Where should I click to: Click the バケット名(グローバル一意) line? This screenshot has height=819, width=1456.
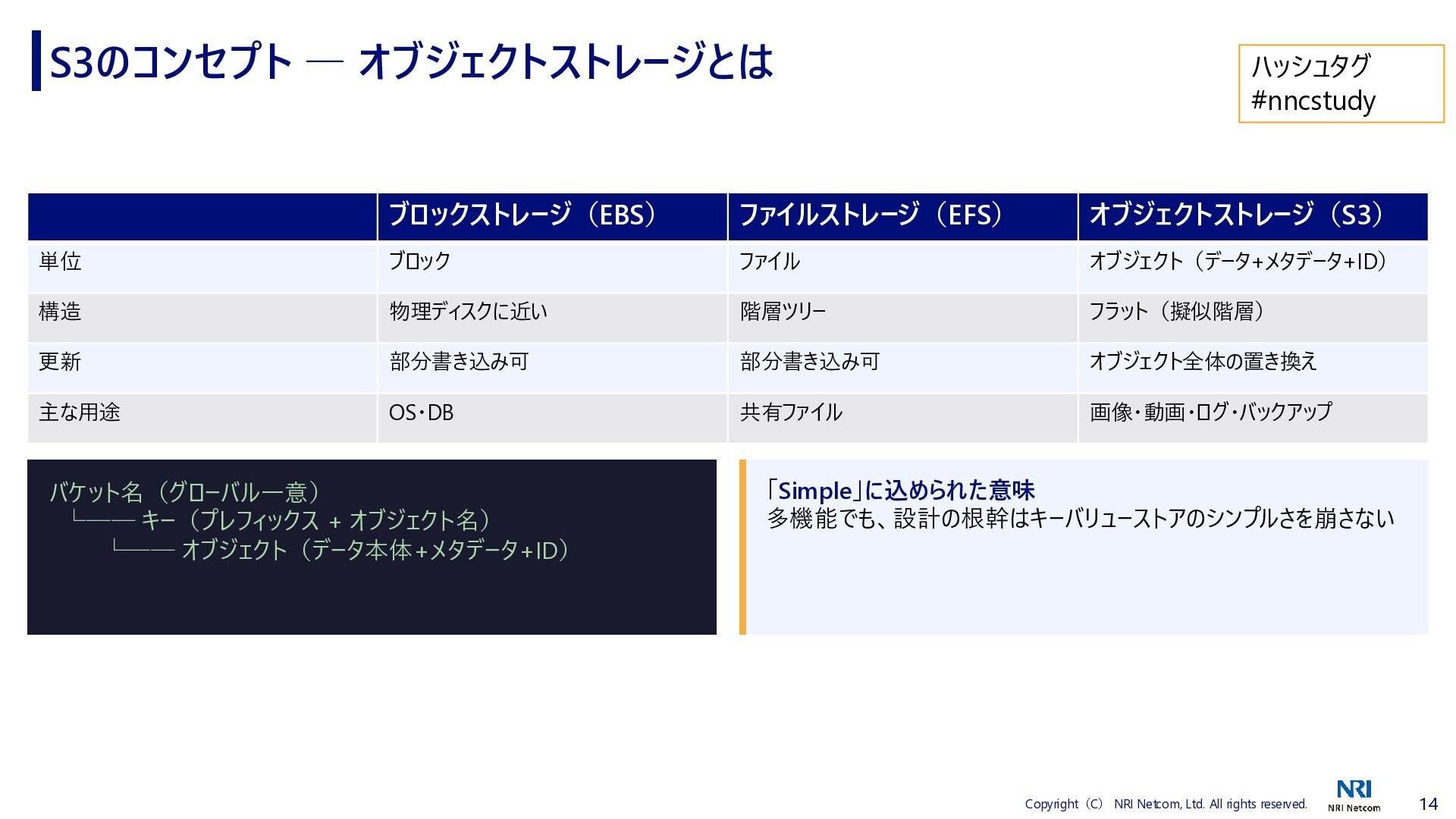(186, 492)
